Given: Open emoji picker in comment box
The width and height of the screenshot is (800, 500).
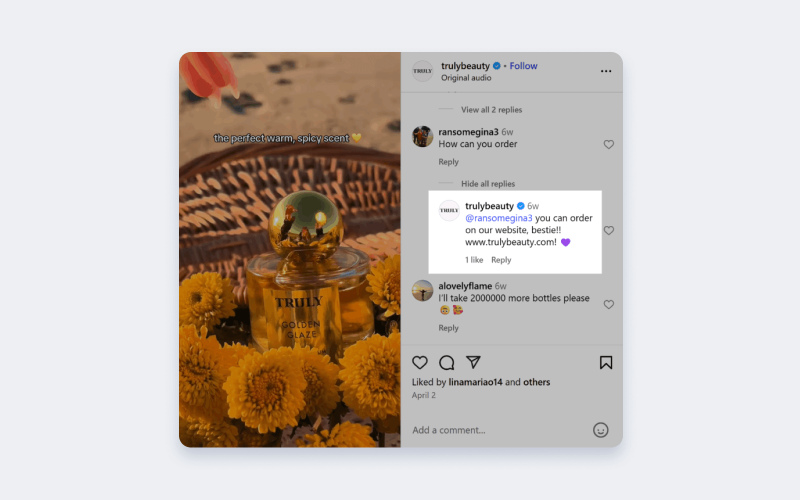Looking at the screenshot, I should pyautogui.click(x=601, y=430).
